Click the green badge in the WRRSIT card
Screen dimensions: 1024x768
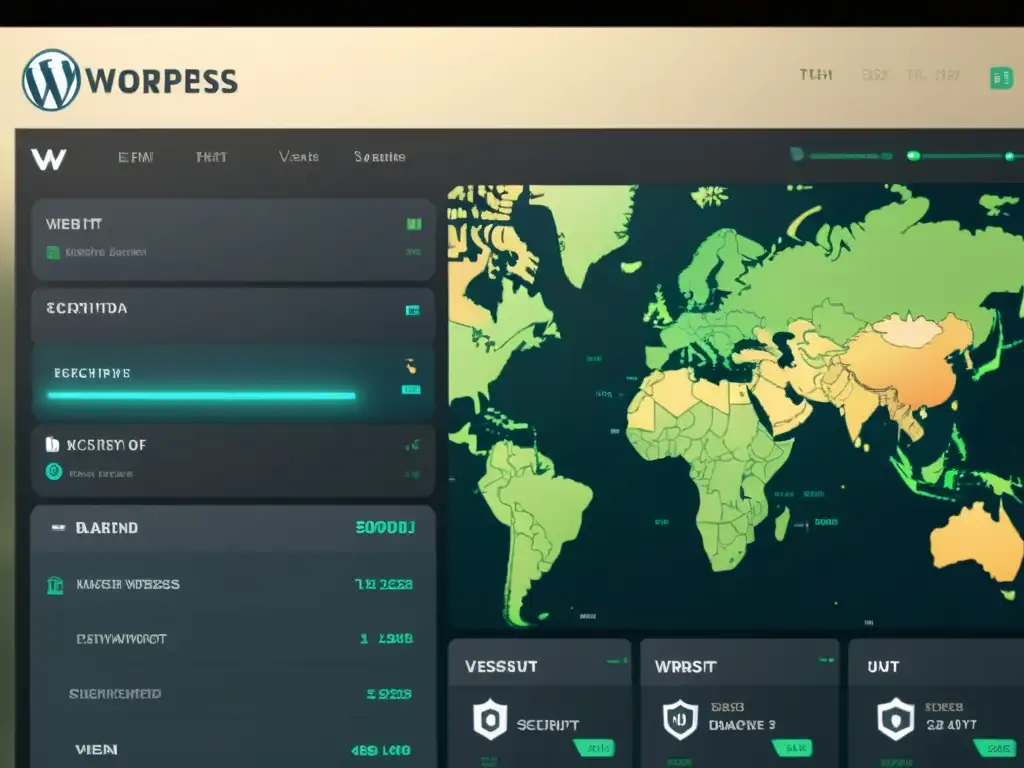pos(792,748)
